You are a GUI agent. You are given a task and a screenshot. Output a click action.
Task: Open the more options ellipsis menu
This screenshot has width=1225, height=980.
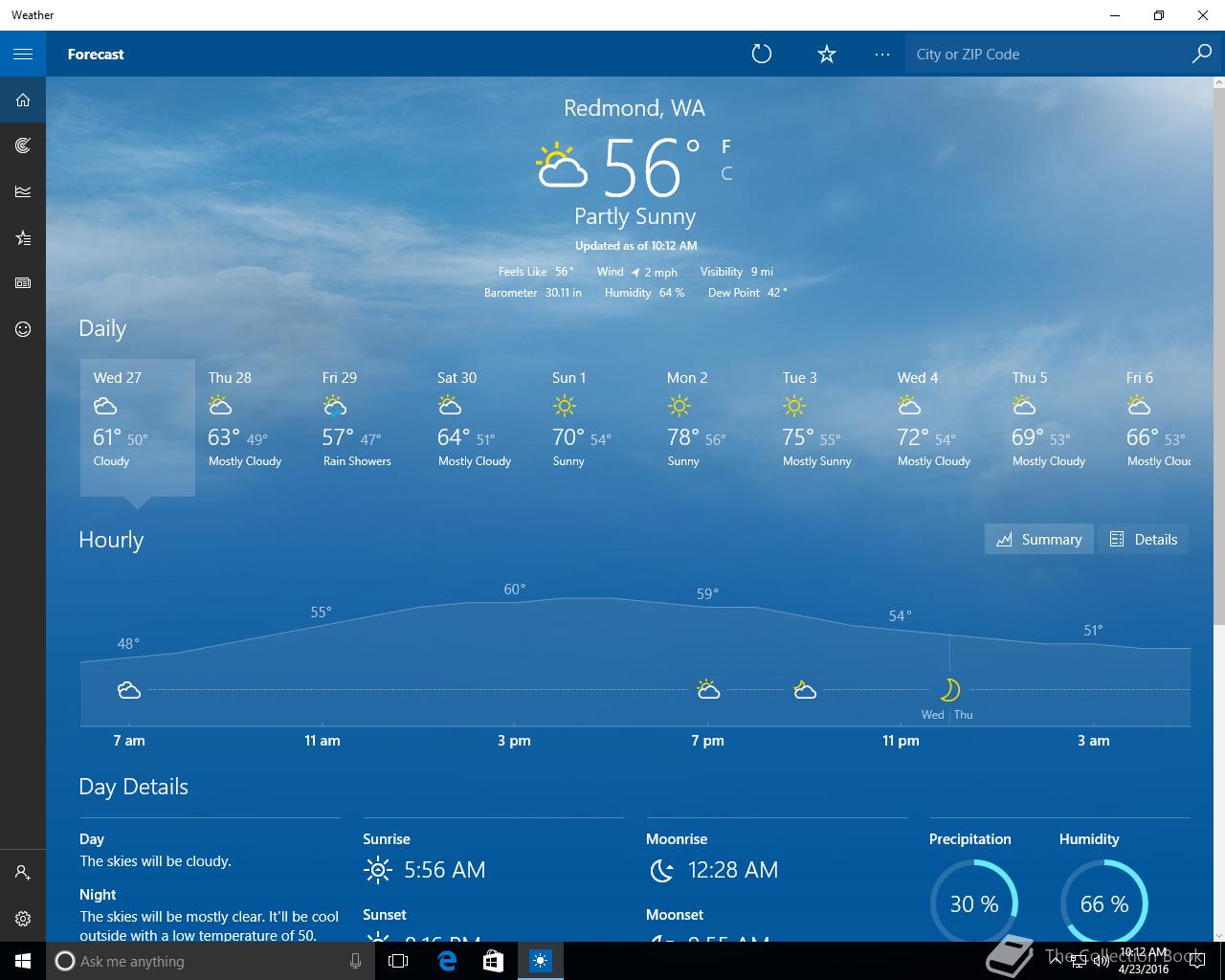pyautogui.click(x=882, y=54)
